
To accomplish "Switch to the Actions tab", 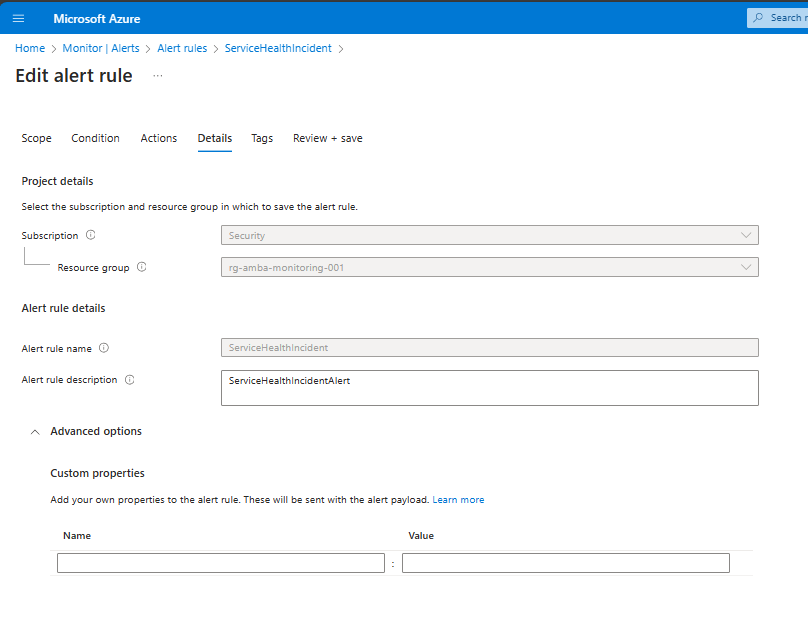I will (159, 138).
